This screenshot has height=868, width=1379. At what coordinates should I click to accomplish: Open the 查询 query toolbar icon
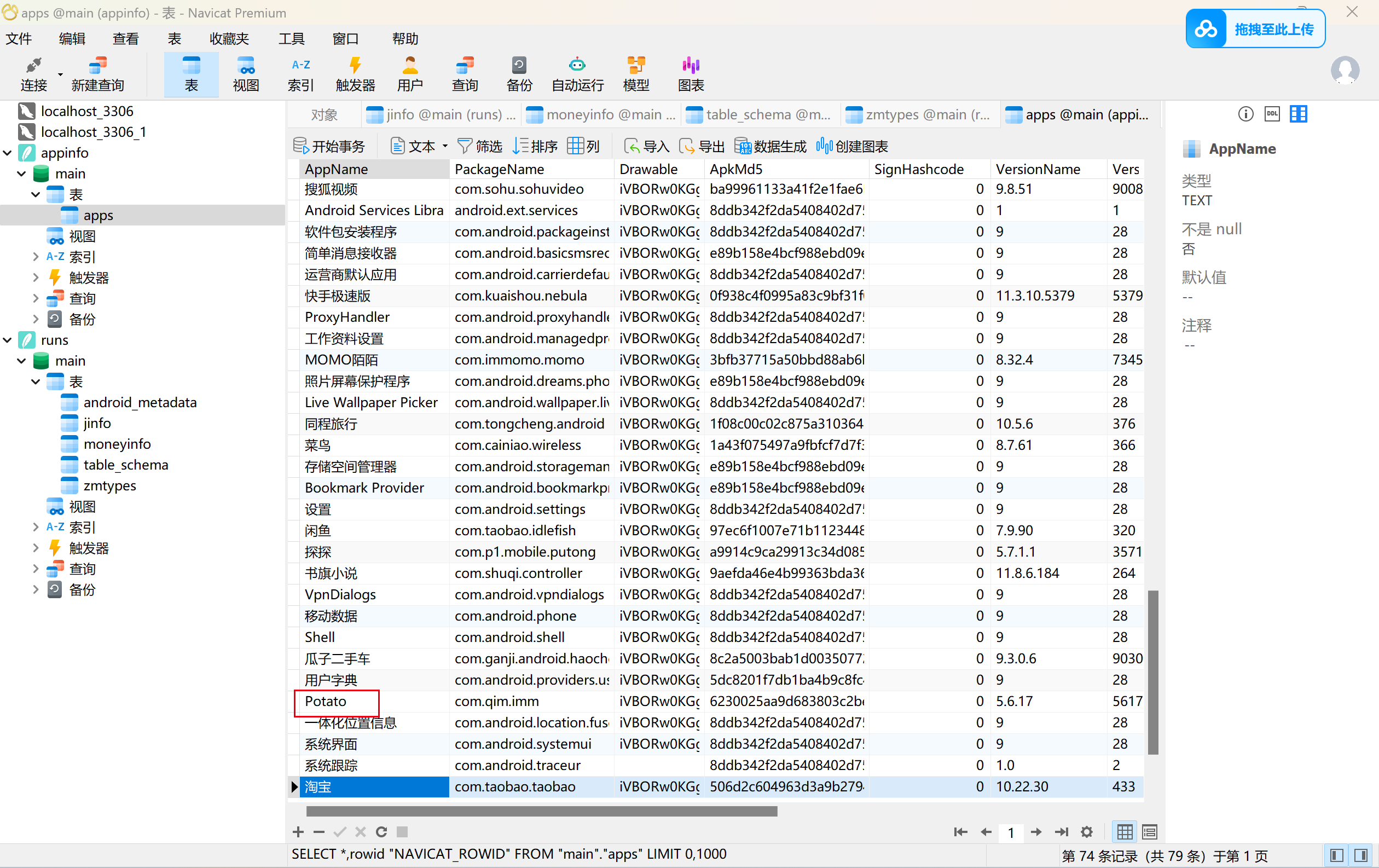point(465,74)
